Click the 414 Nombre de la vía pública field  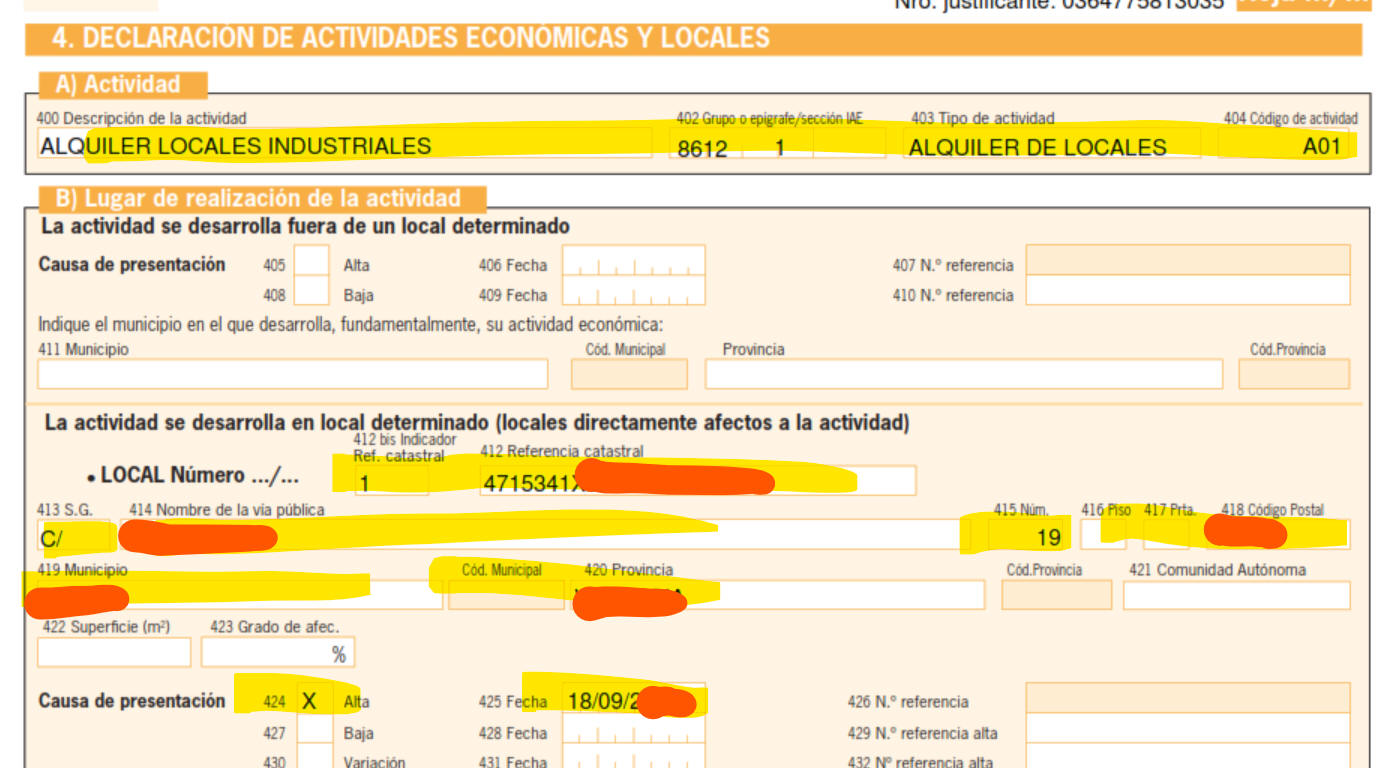tap(545, 535)
